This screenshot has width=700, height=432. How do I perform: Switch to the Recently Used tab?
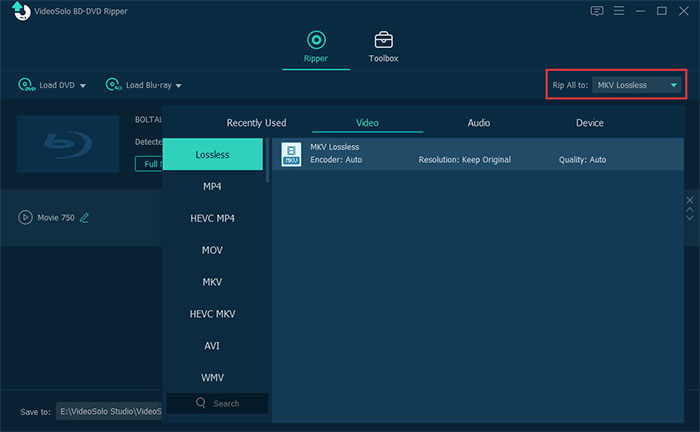click(x=256, y=123)
